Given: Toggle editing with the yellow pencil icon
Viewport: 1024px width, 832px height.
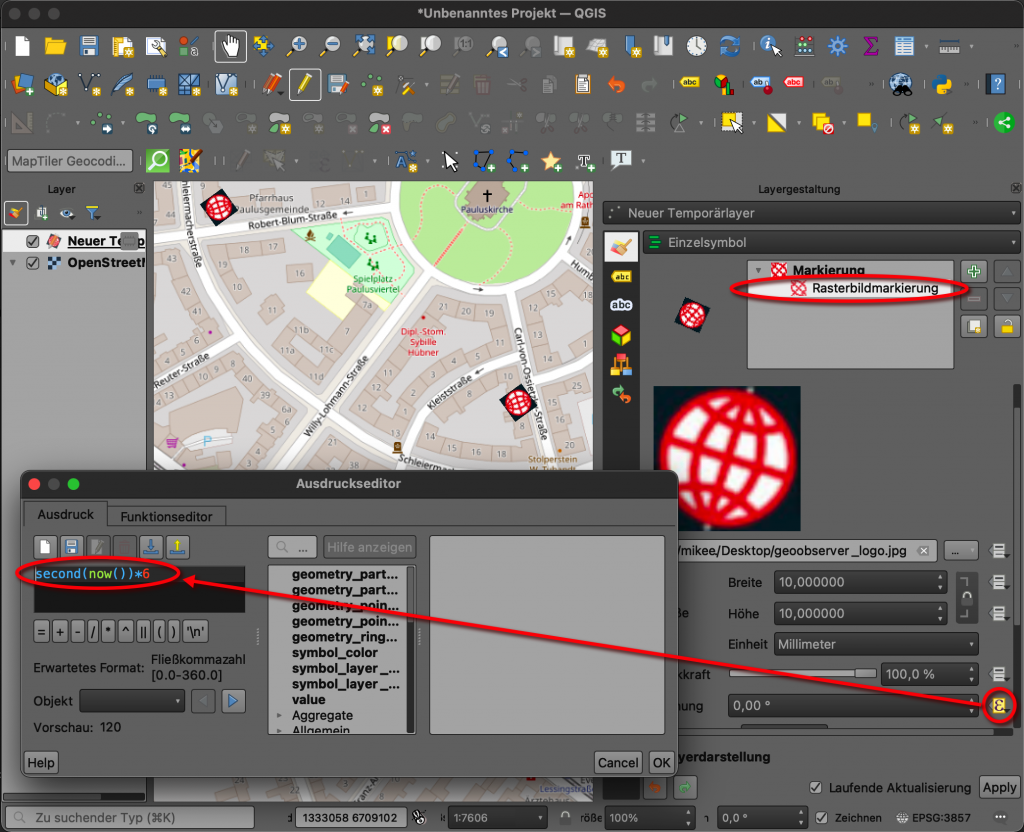Looking at the screenshot, I should tap(304, 84).
